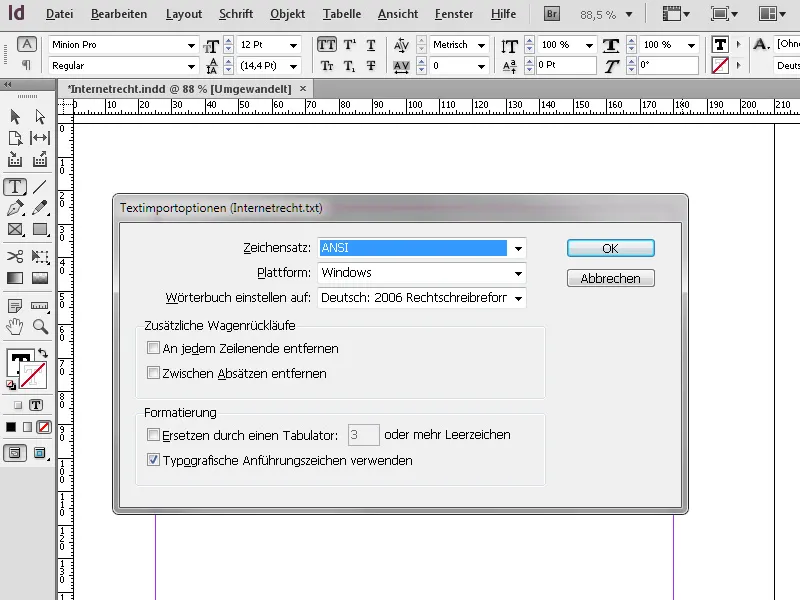The image size is (800, 600).
Task: Select the Selection tool arrow
Action: click(x=15, y=117)
